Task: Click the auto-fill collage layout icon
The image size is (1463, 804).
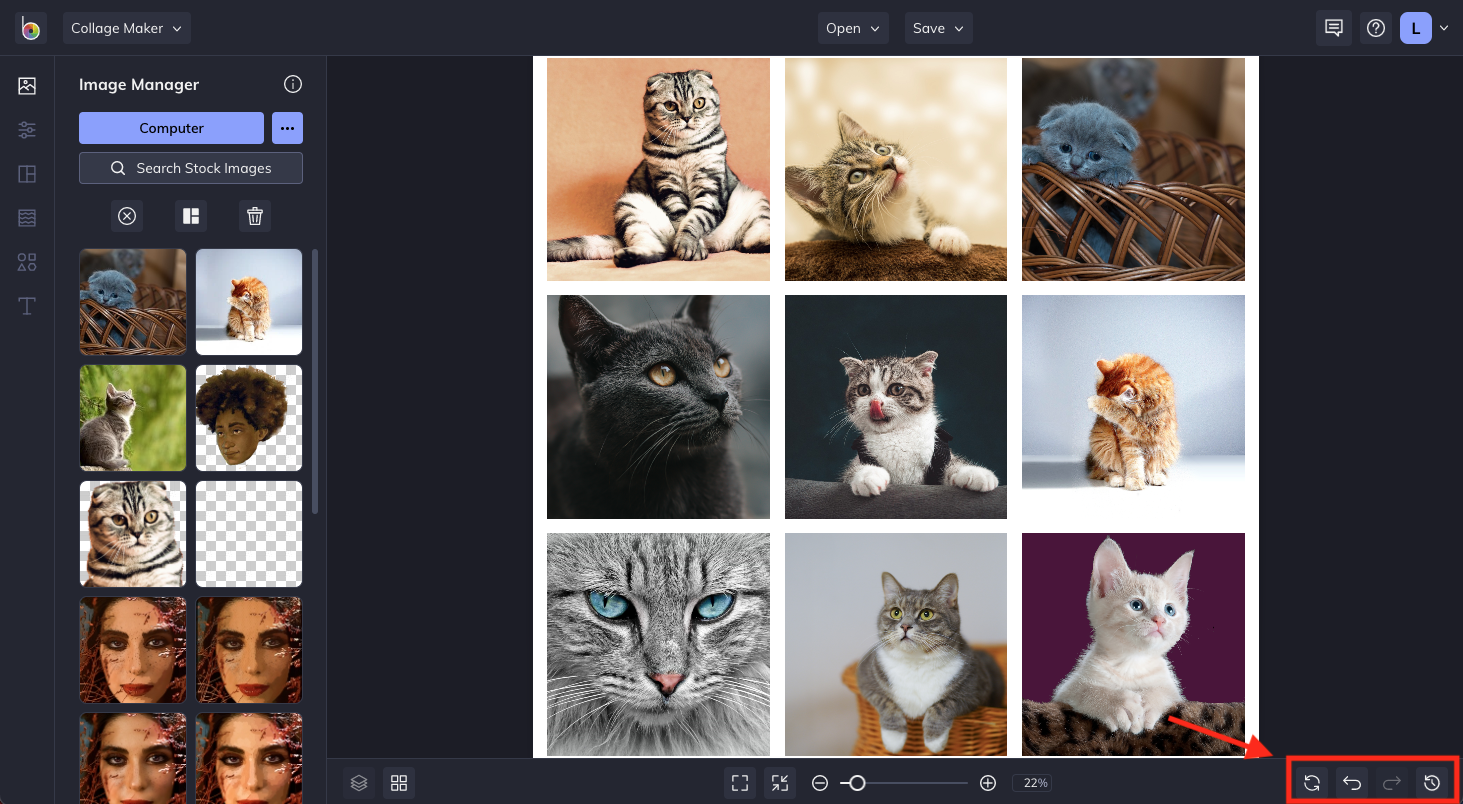Action: pos(191,216)
